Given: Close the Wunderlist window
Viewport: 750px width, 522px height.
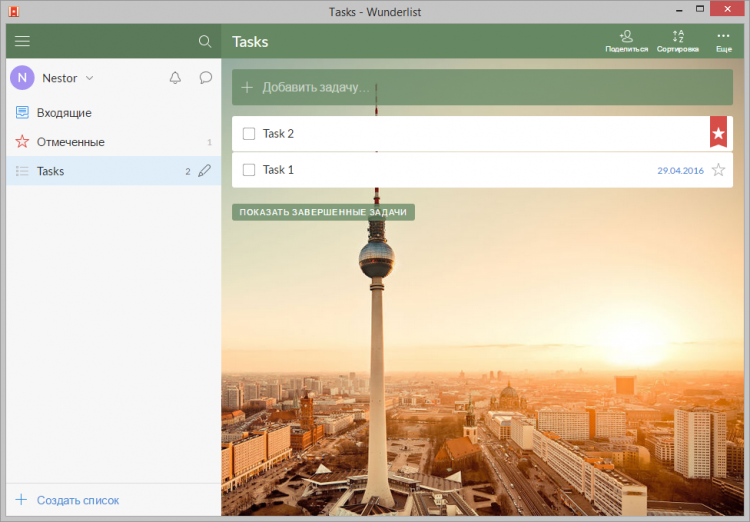Looking at the screenshot, I should tap(728, 9).
